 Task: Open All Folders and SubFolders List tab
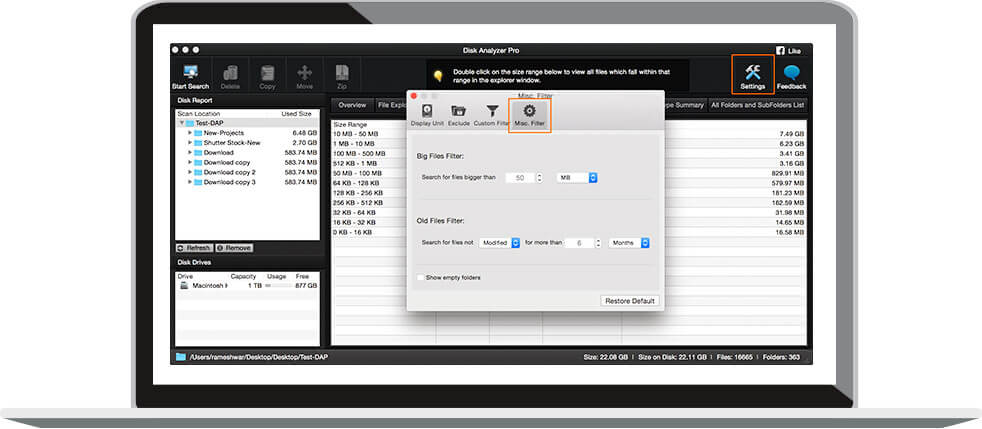pyautogui.click(x=757, y=105)
